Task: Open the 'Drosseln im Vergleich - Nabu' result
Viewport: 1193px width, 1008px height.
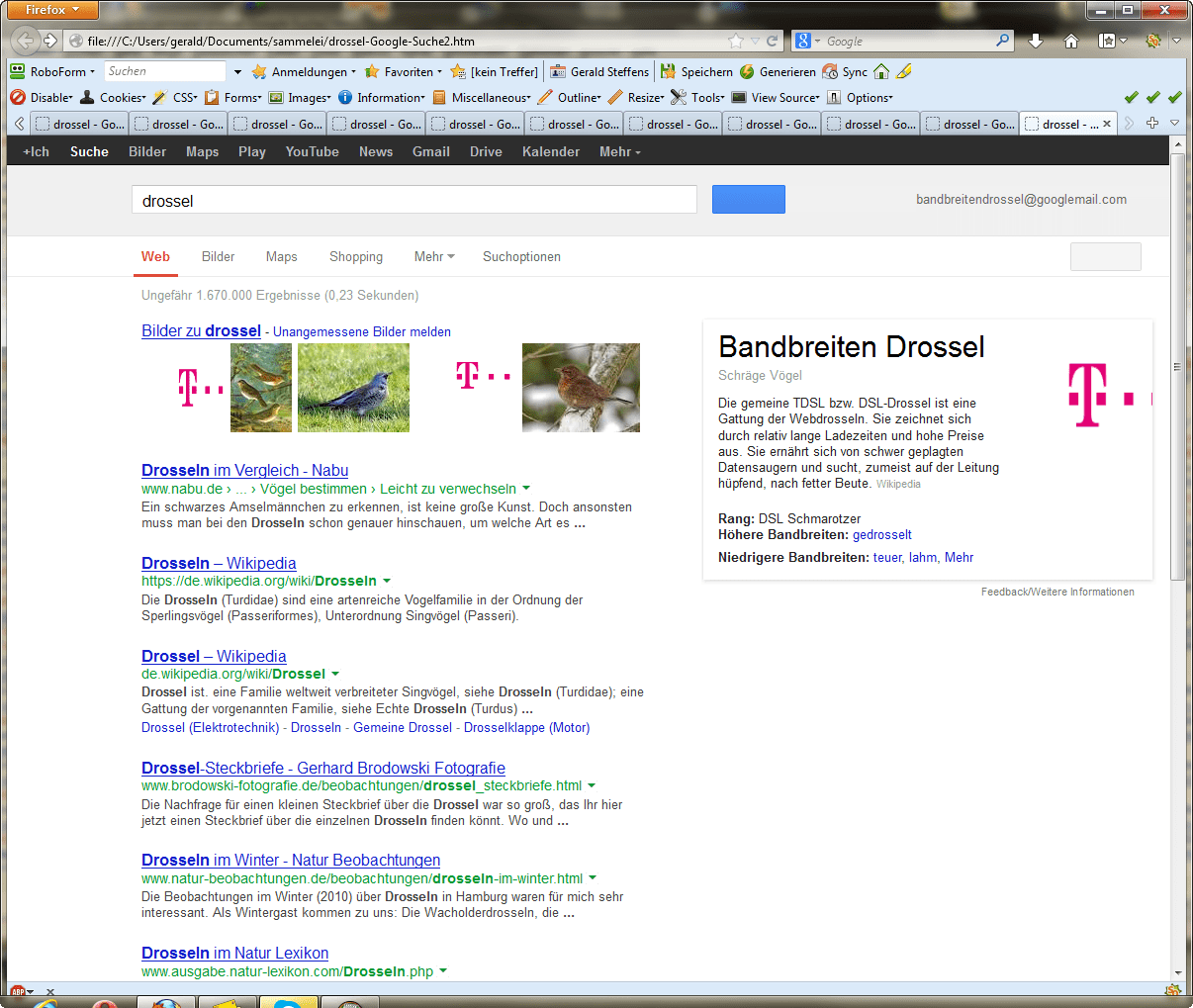Action: (x=244, y=470)
